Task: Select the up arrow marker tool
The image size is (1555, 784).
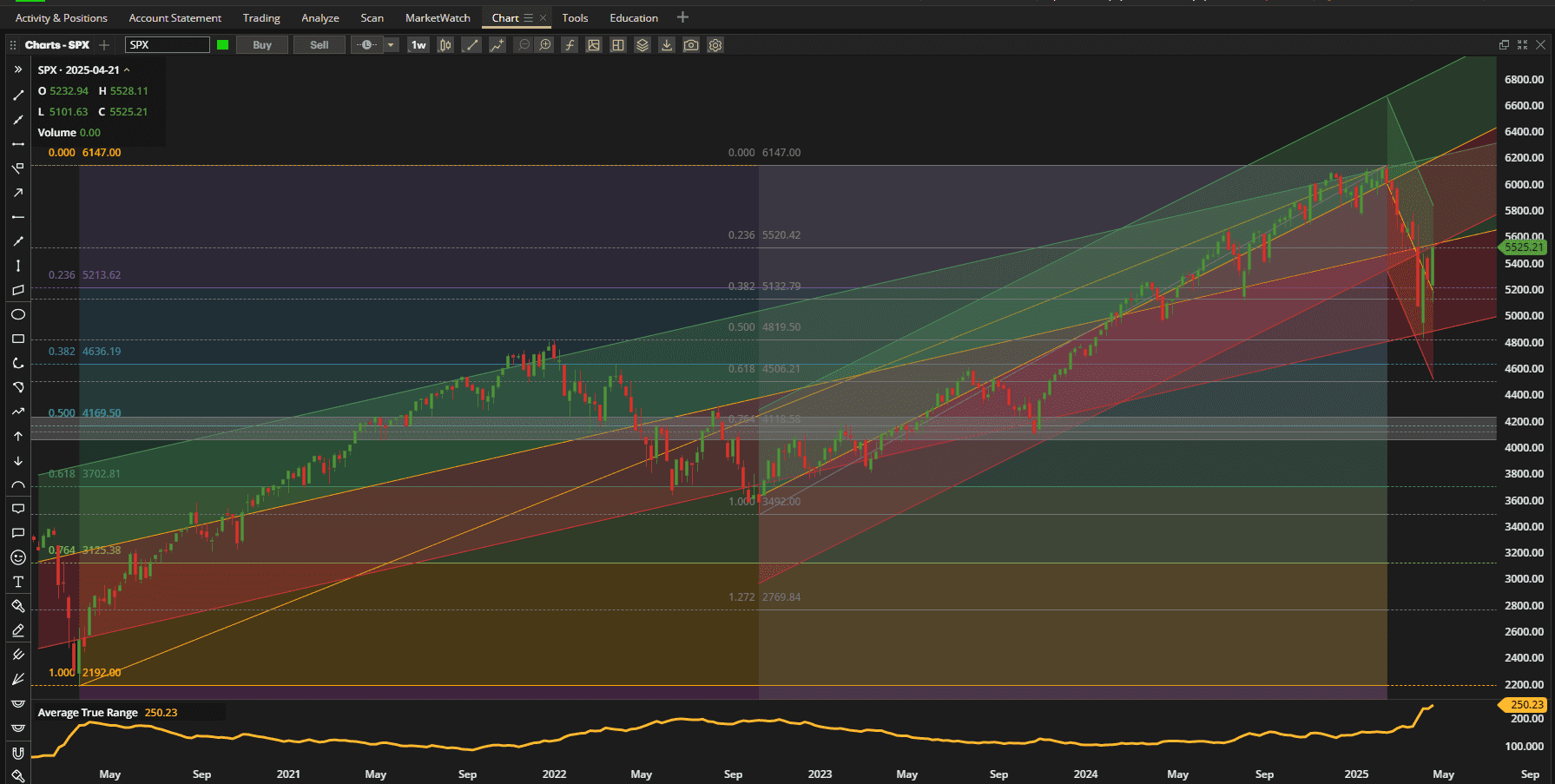Action: (17, 436)
